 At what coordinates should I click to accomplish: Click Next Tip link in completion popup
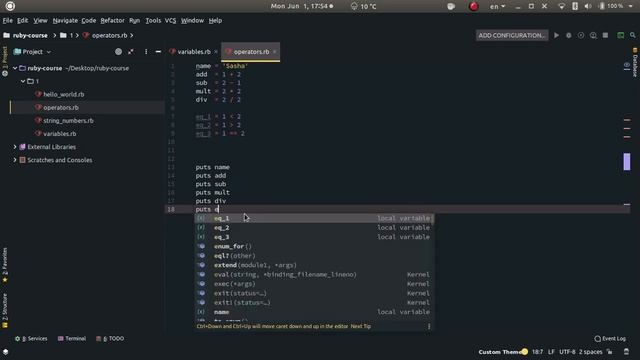pos(360,326)
